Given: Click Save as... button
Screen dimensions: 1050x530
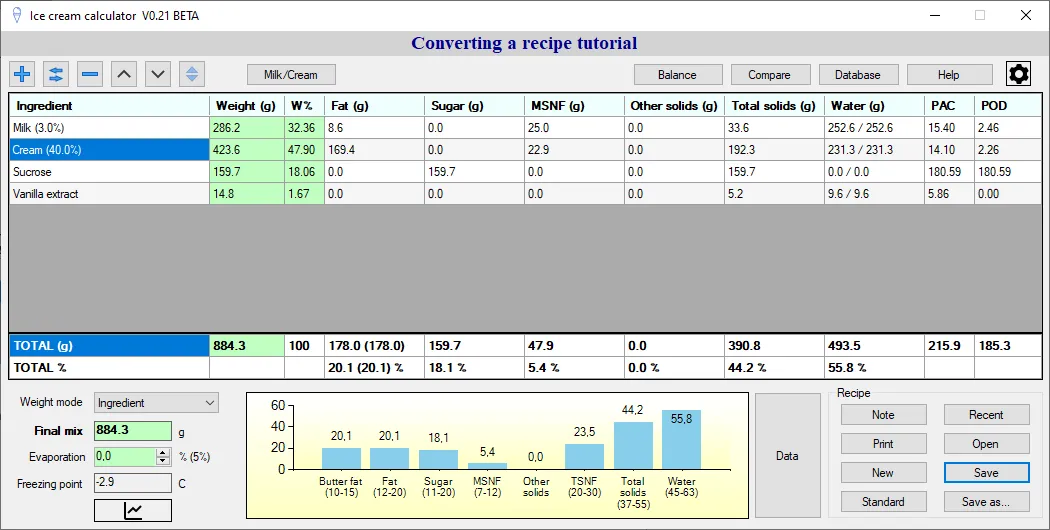Looking at the screenshot, I should coord(986,501).
